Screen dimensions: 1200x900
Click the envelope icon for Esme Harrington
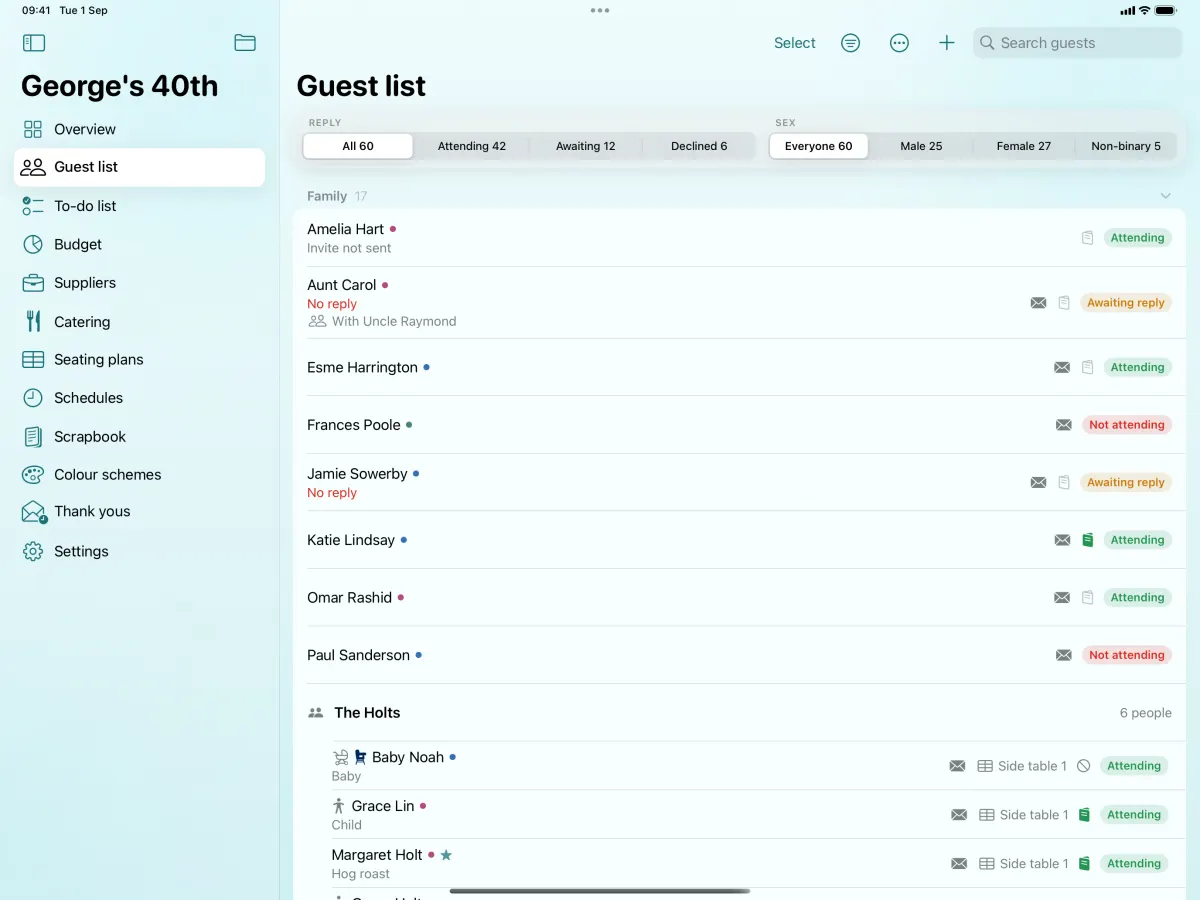pos(1062,368)
